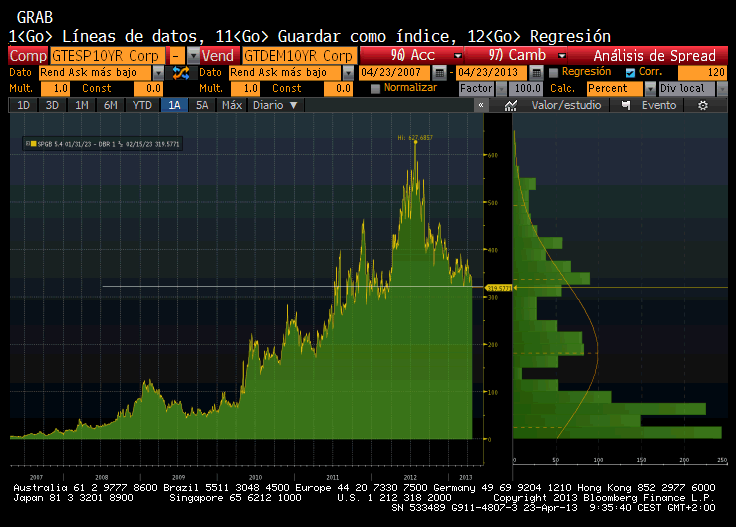Select the Máx time range tab
736x527 pixels.
pos(232,105)
